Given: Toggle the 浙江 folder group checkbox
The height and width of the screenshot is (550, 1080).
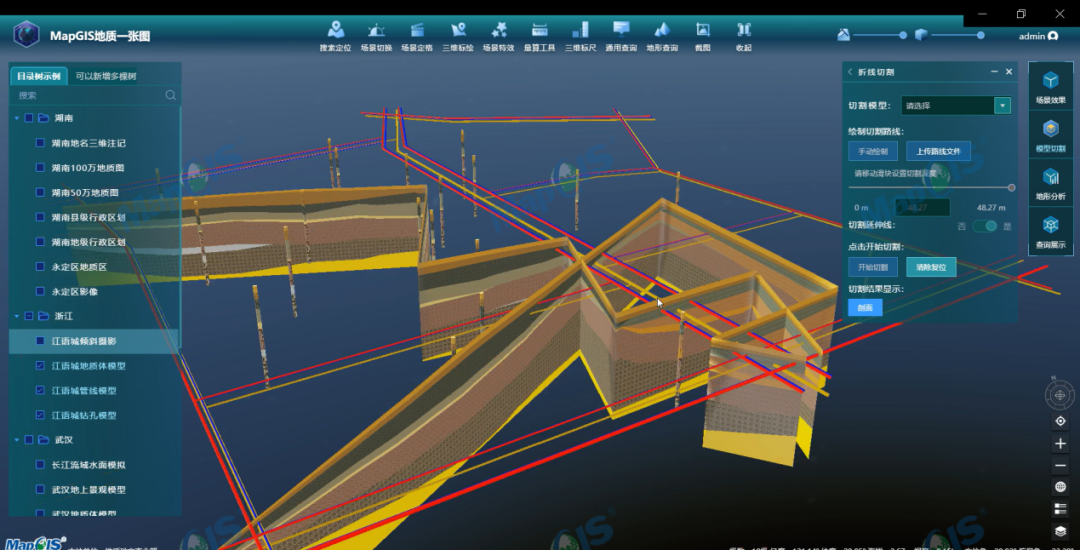Looking at the screenshot, I should click(29, 317).
